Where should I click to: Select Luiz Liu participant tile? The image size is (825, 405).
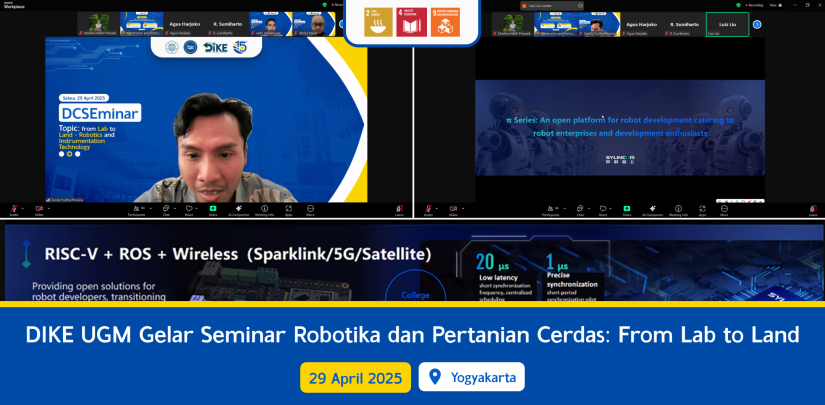point(727,24)
